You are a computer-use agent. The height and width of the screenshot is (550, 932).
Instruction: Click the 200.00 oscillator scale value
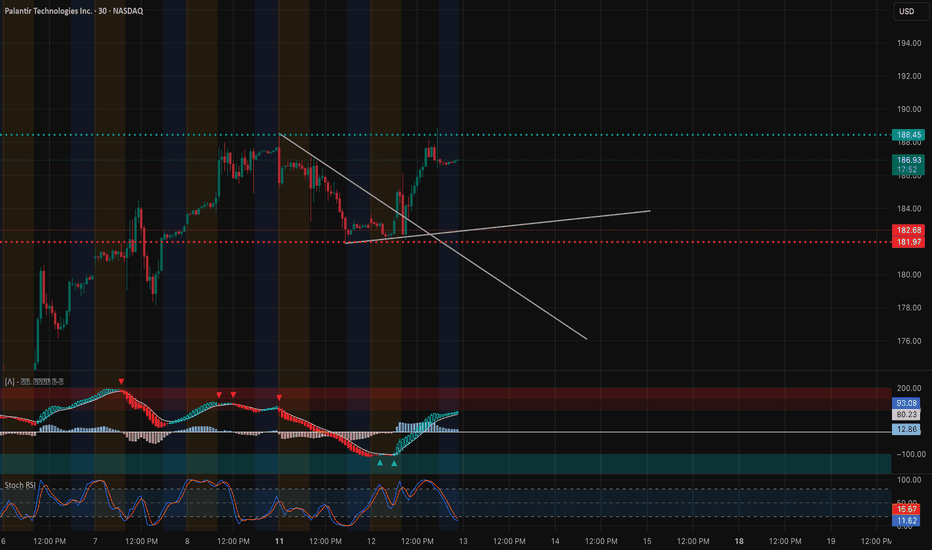909,388
